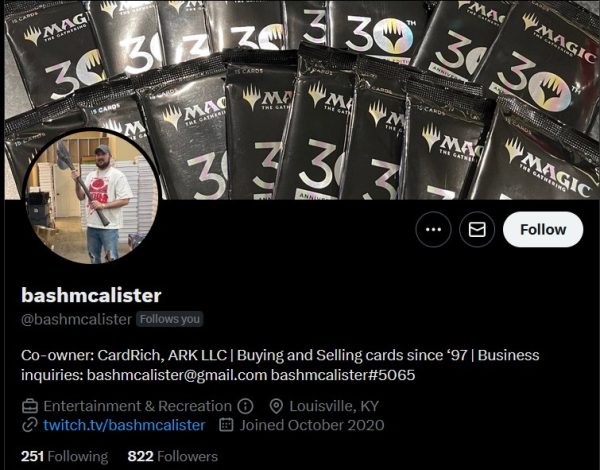Click the bashmcalister display name

click(x=91, y=295)
